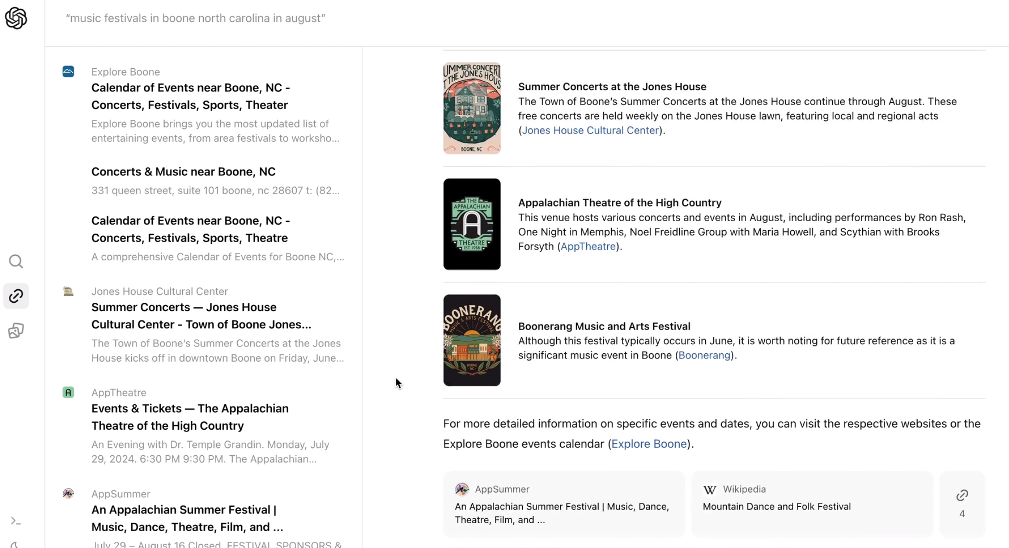Image resolution: width=1009 pixels, height=548 pixels.
Task: Click the Explore Boone source label
Action: (125, 72)
